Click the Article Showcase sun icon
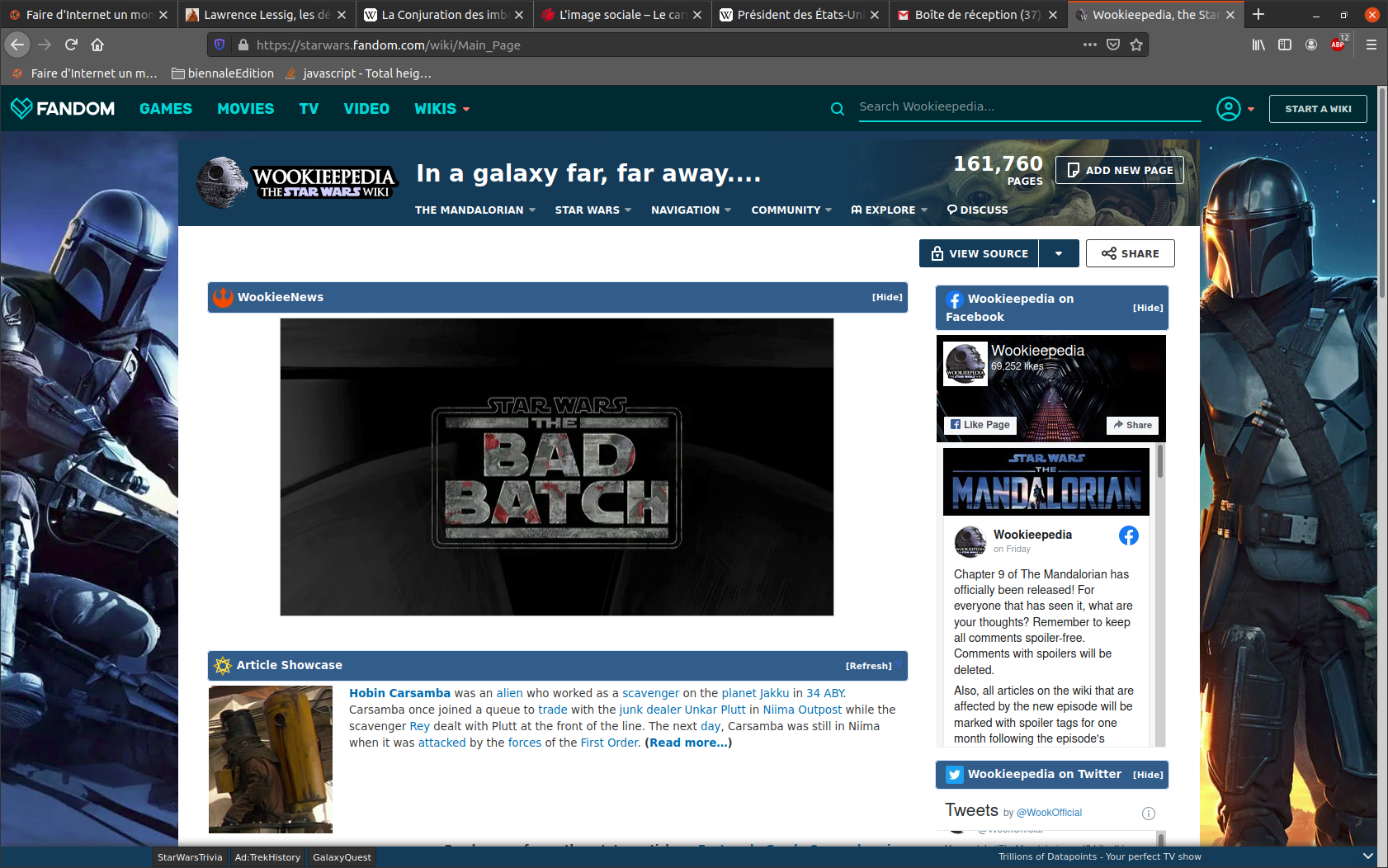1388x868 pixels. click(x=223, y=665)
